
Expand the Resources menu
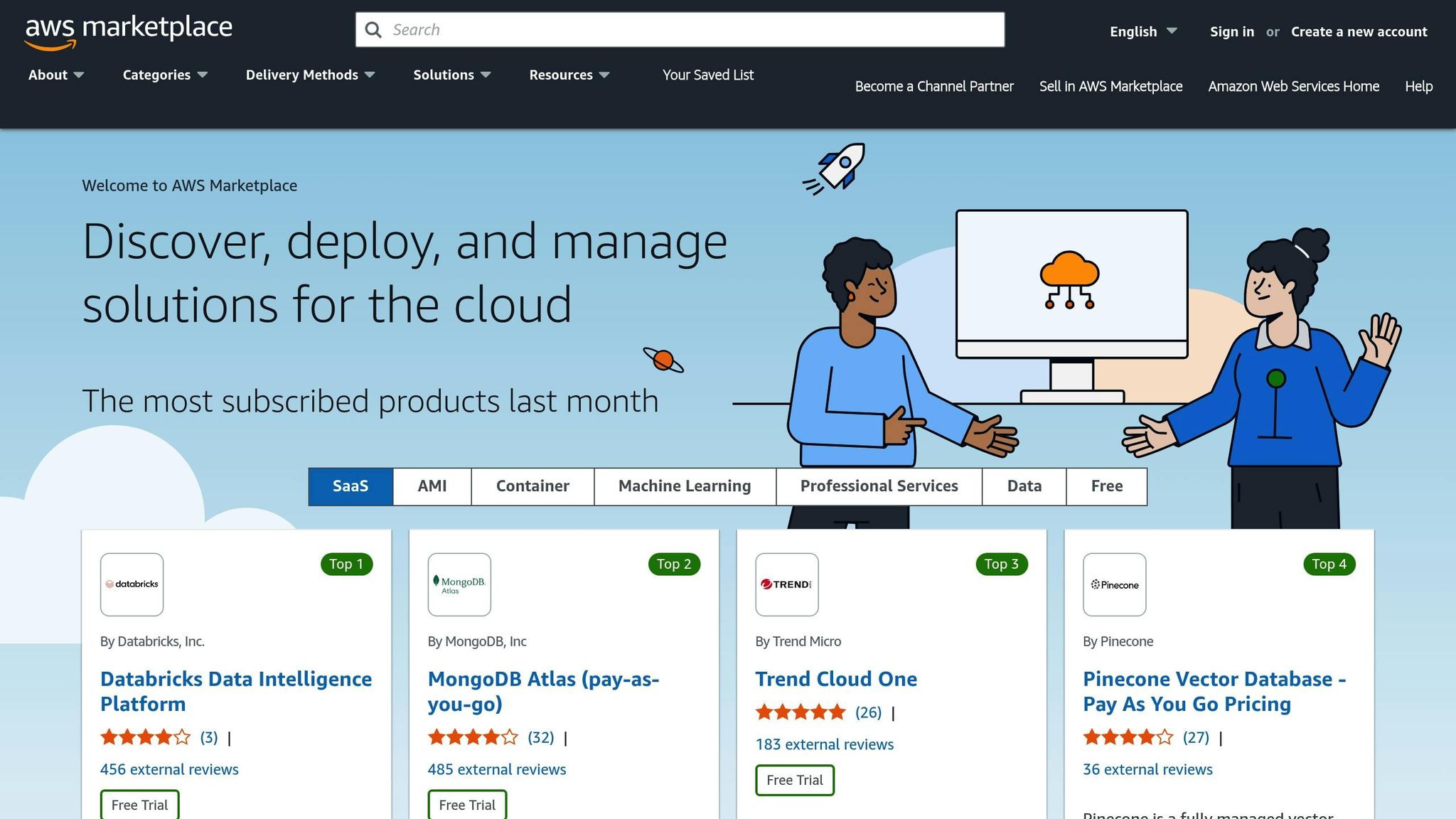569,75
